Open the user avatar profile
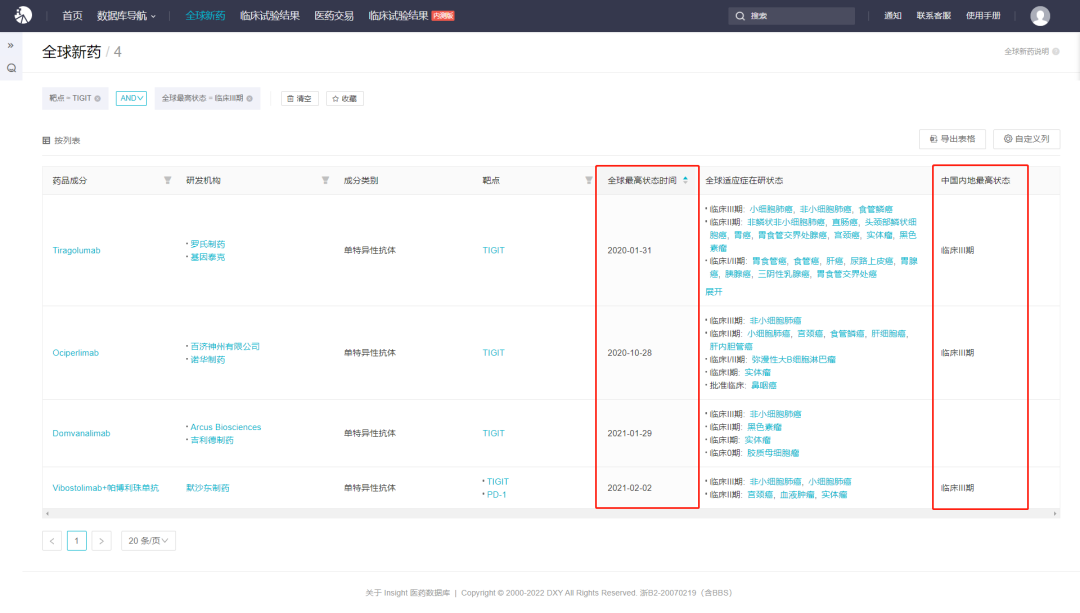 pos(1040,16)
